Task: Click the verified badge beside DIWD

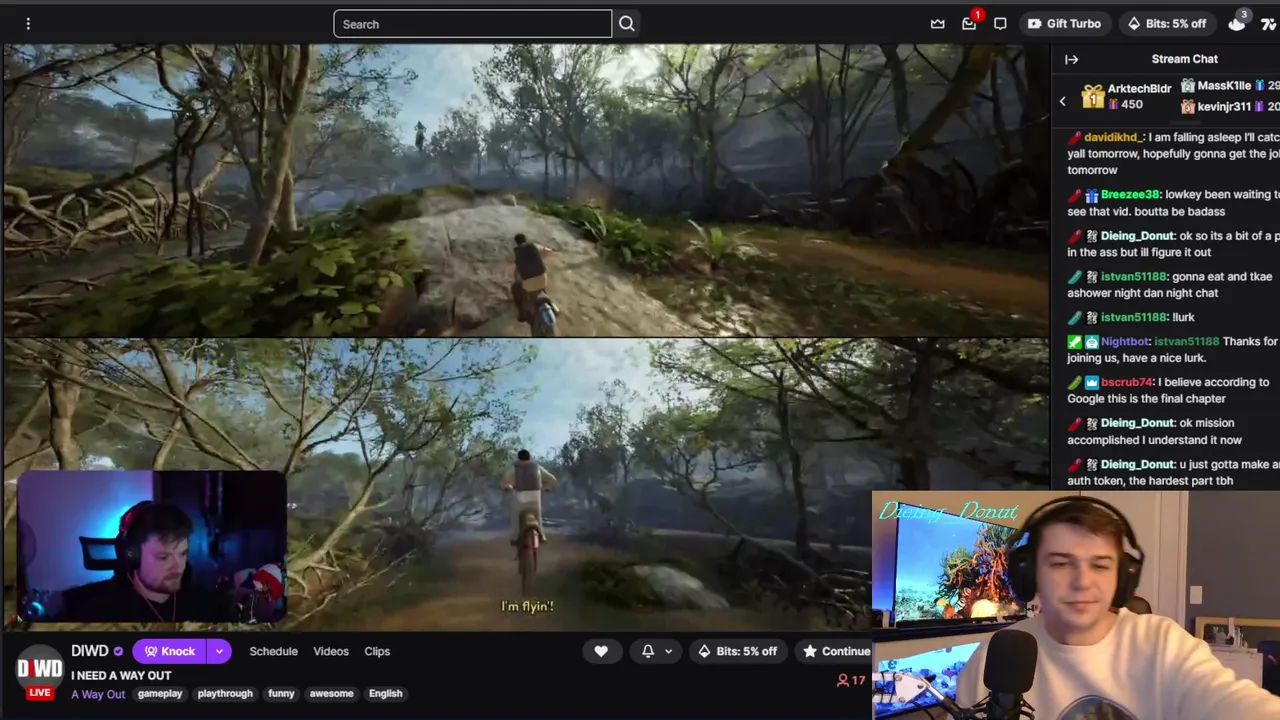Action: click(118, 652)
